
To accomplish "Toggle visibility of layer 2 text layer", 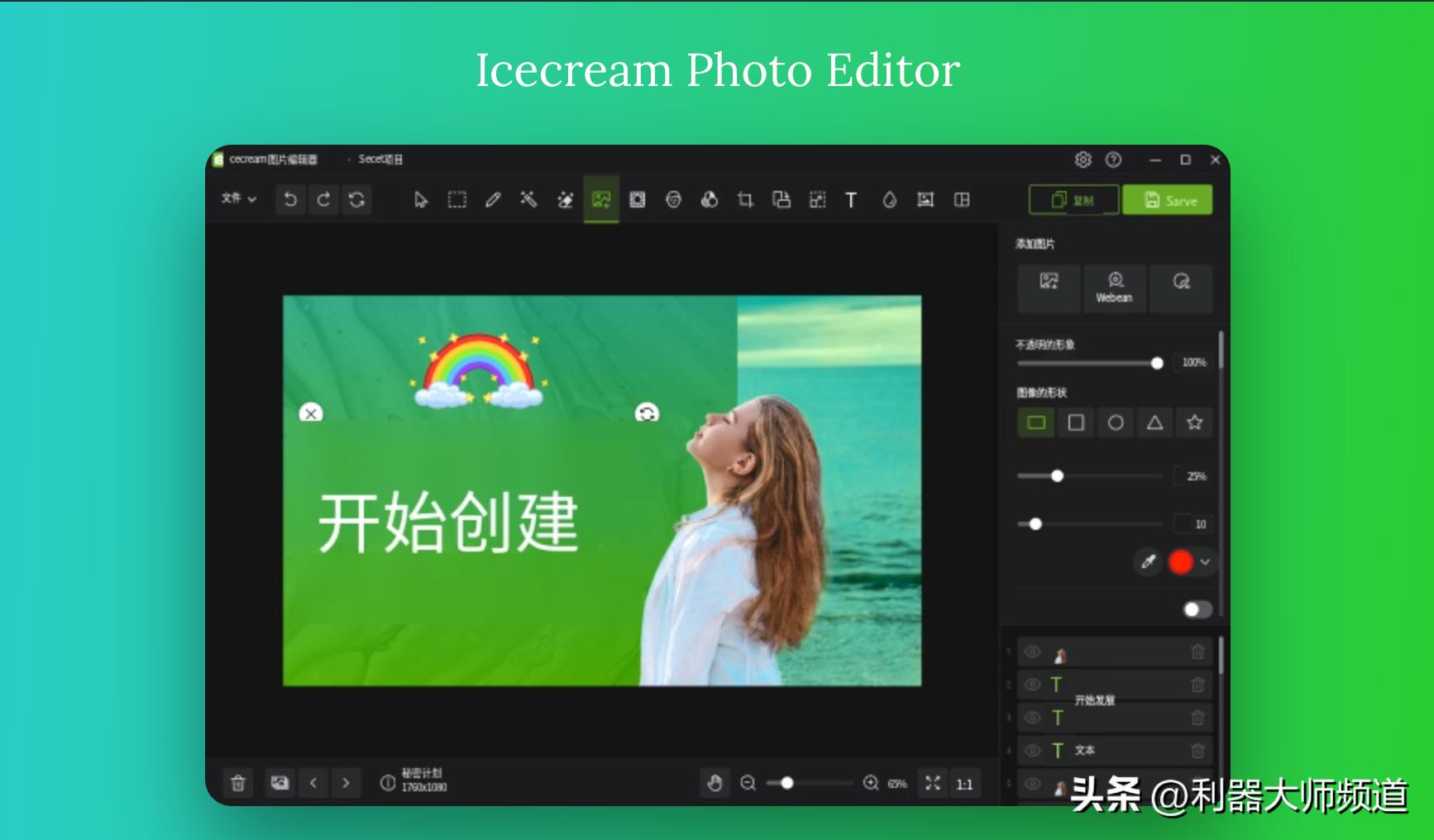I will [1031, 685].
